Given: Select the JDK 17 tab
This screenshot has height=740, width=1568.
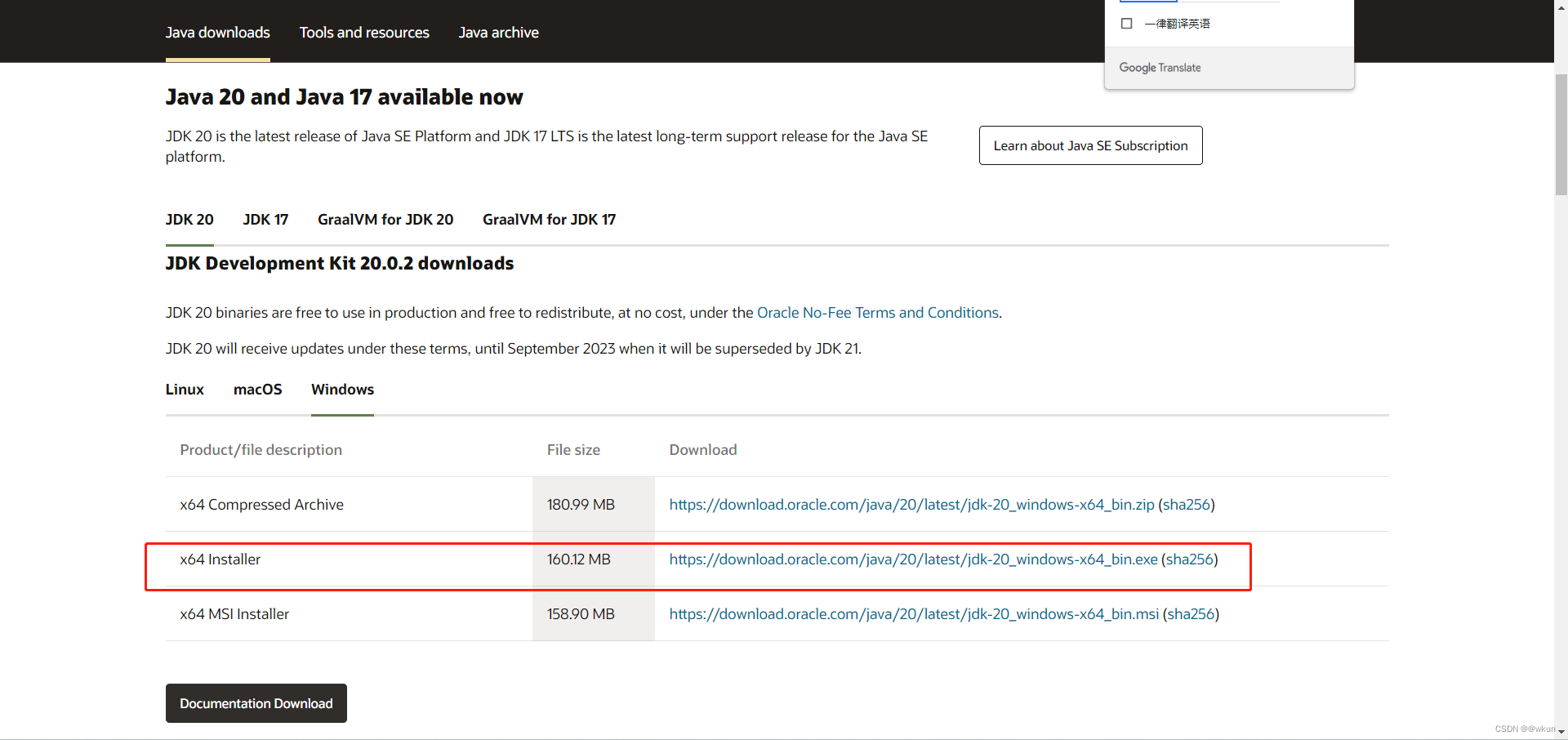Looking at the screenshot, I should coord(265,220).
